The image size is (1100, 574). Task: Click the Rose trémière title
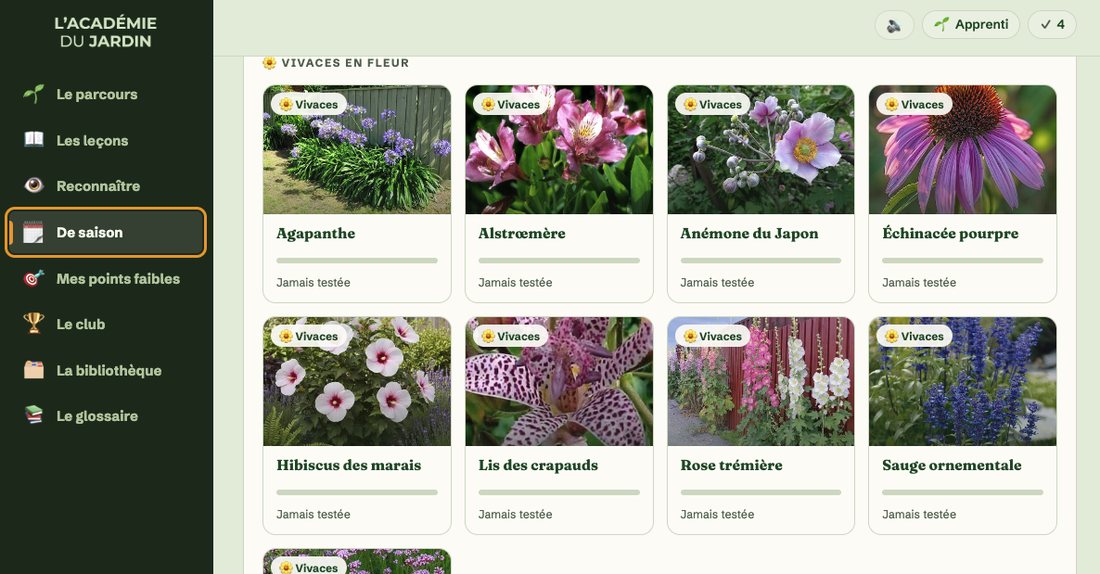(x=731, y=465)
